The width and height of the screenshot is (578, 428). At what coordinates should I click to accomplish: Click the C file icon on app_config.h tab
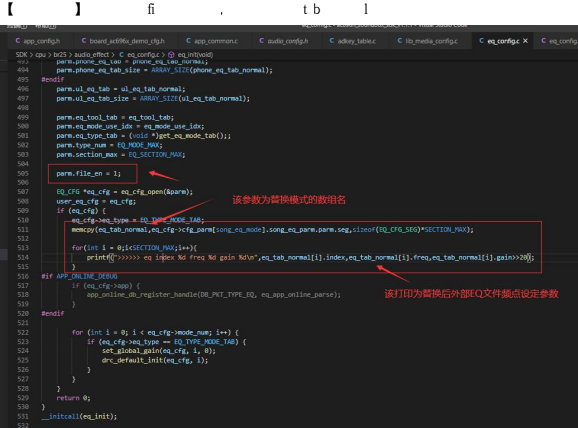pyautogui.click(x=18, y=41)
